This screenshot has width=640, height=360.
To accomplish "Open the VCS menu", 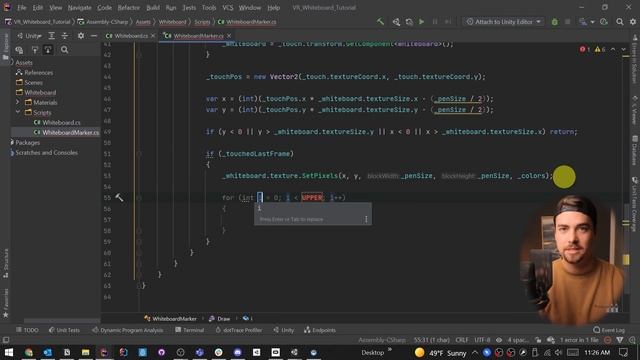I will [x=228, y=7].
